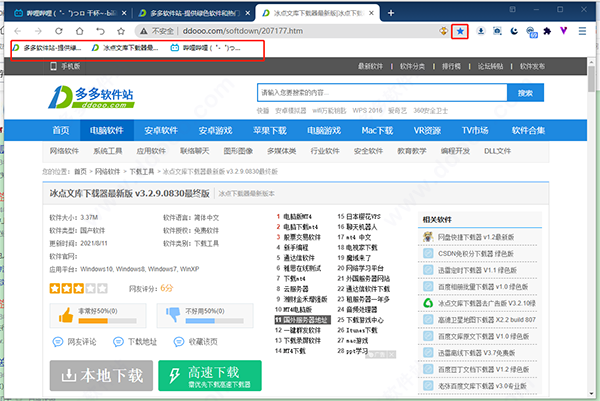Viewport: 600px width, 401px height.
Task: Click the orange thumbs-up 非常好 icon
Action: 66,315
